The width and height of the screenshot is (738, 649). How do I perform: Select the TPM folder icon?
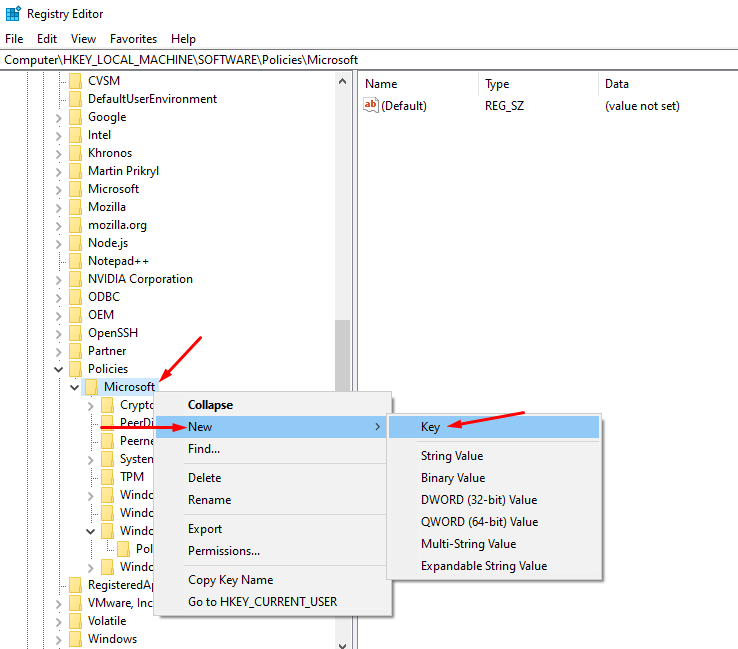[x=107, y=477]
